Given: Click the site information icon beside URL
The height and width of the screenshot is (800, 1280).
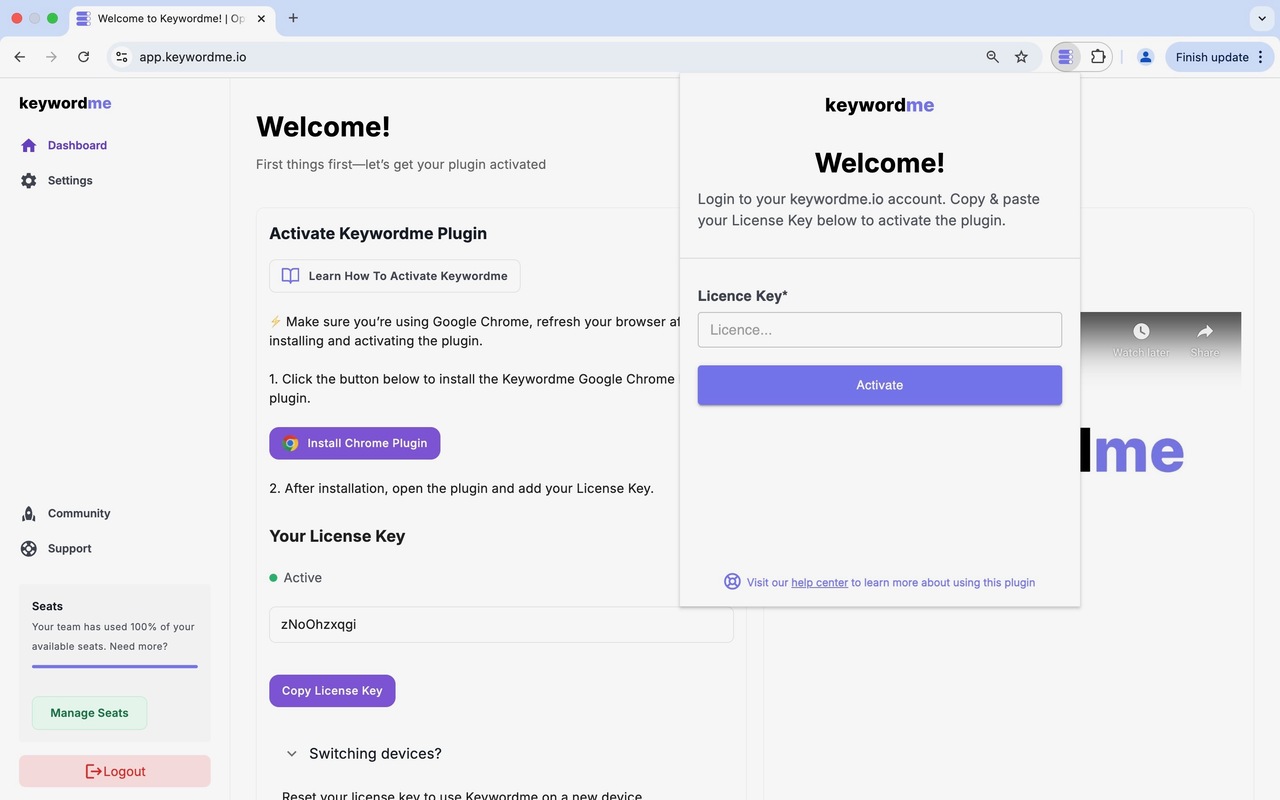Looking at the screenshot, I should (x=122, y=57).
